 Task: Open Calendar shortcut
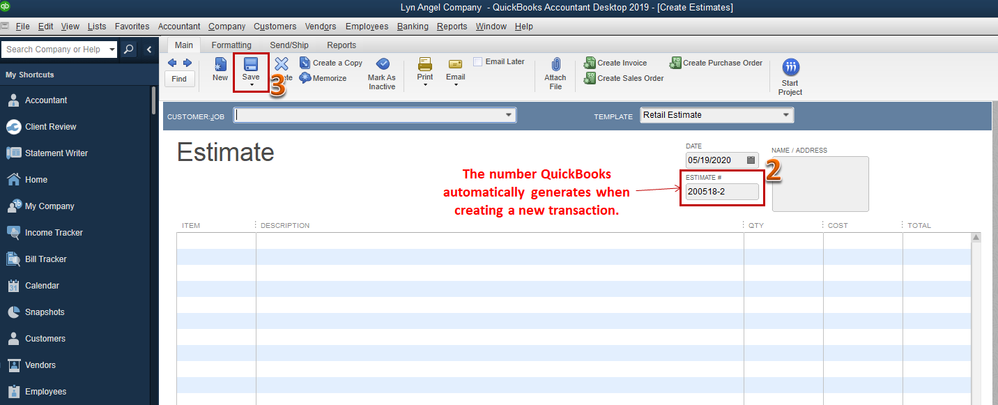pos(43,286)
